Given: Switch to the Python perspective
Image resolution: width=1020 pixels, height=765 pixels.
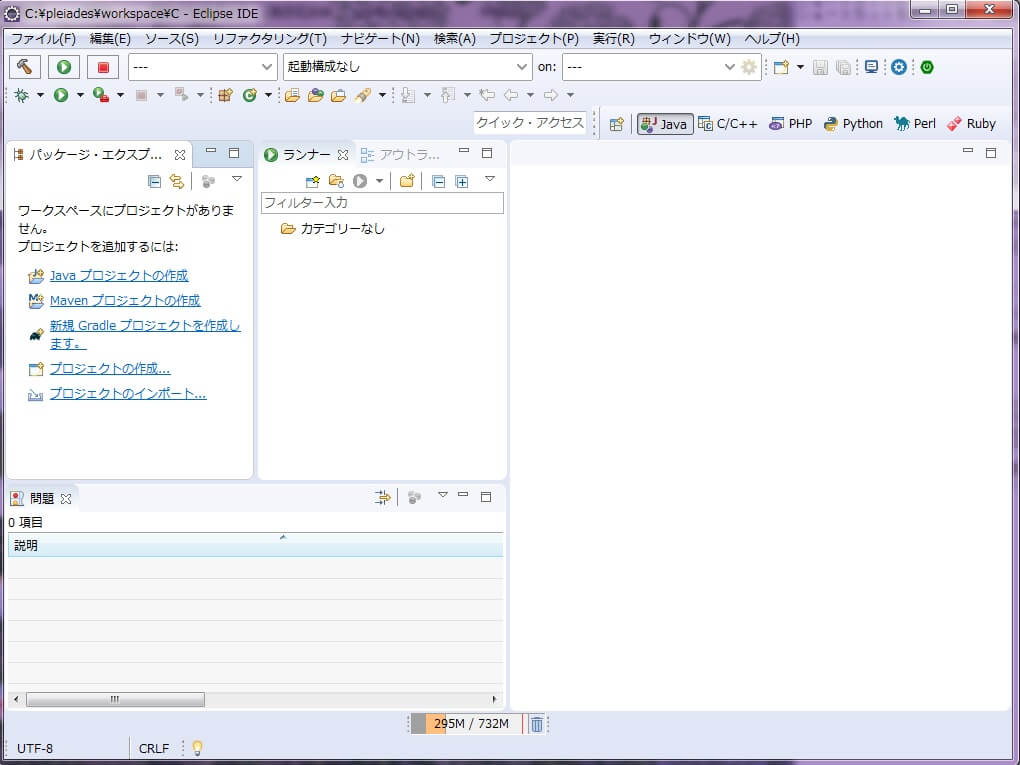Looking at the screenshot, I should [853, 124].
